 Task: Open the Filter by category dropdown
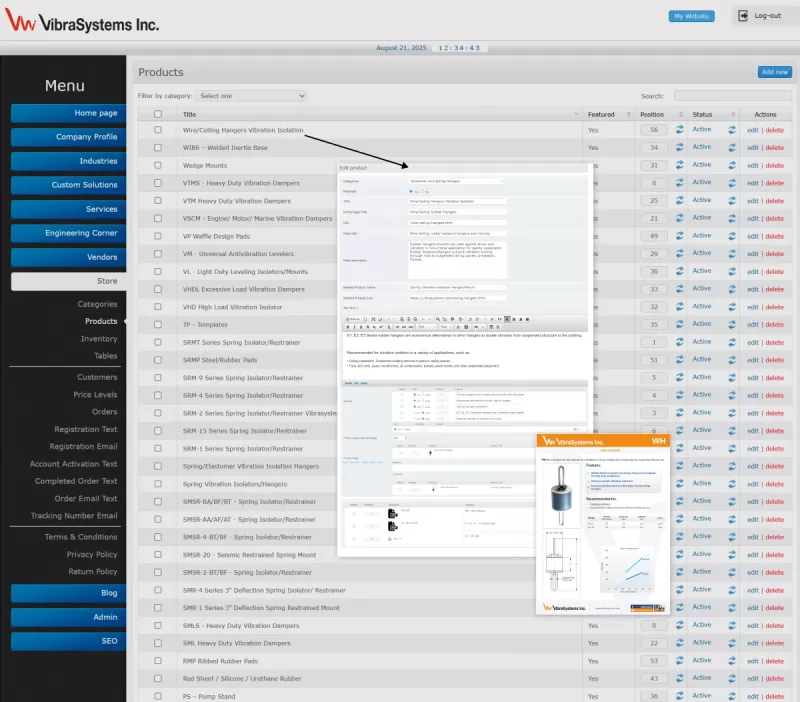click(250, 96)
